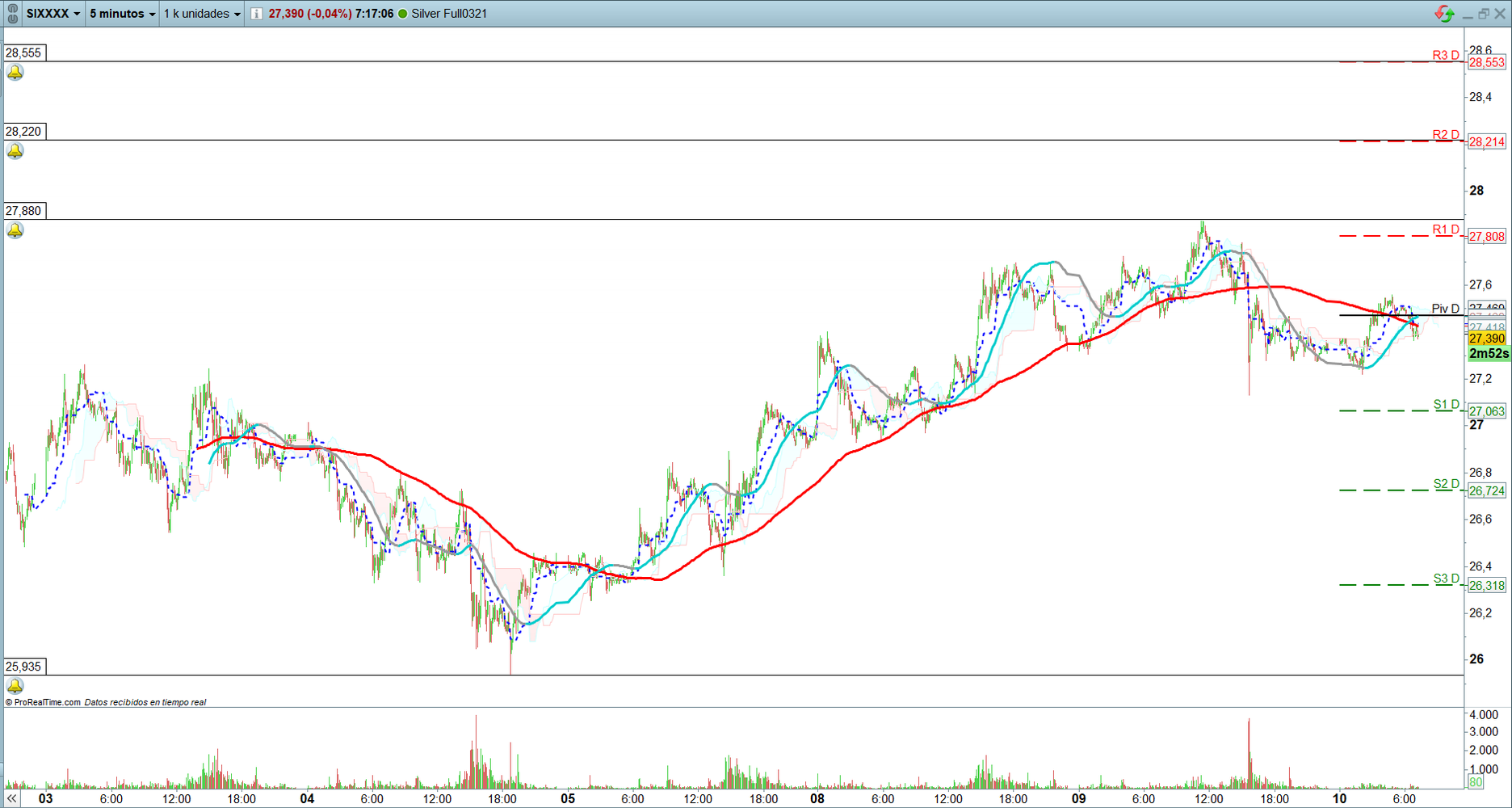The width and height of the screenshot is (1512, 808).
Task: Click the green 80 volume value tag
Action: [1476, 782]
